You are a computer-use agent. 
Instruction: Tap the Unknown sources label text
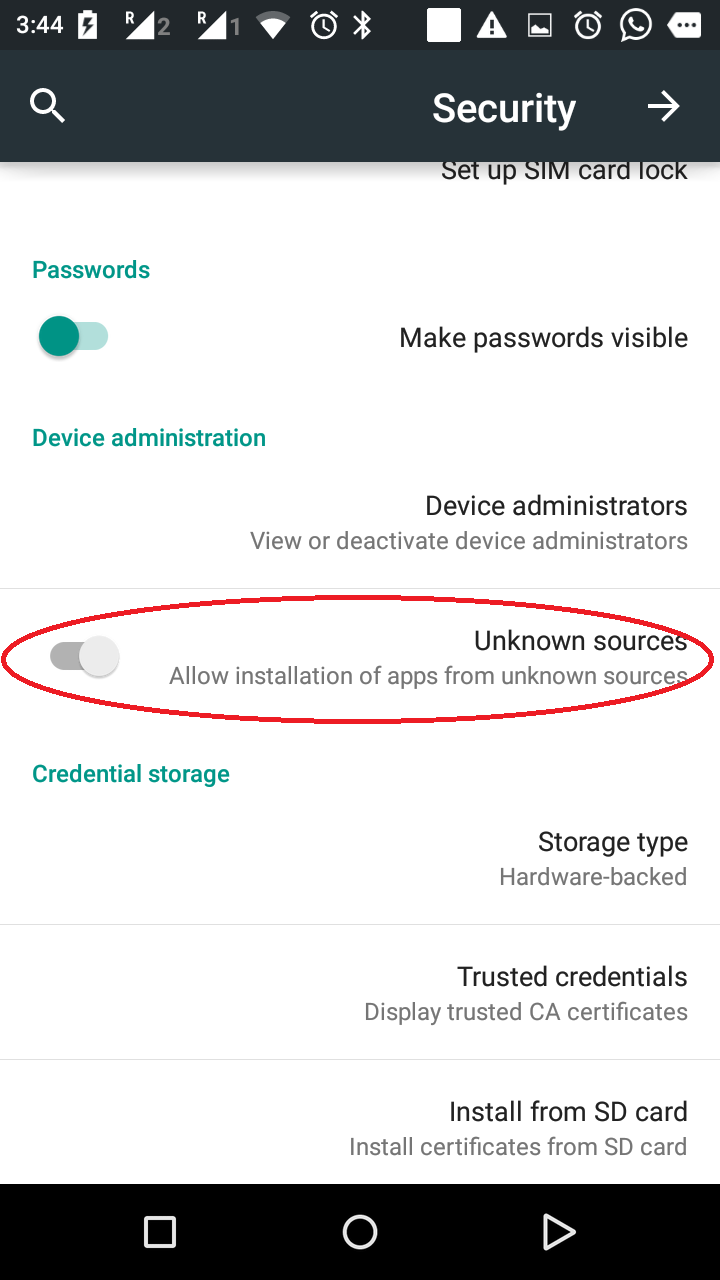click(580, 640)
